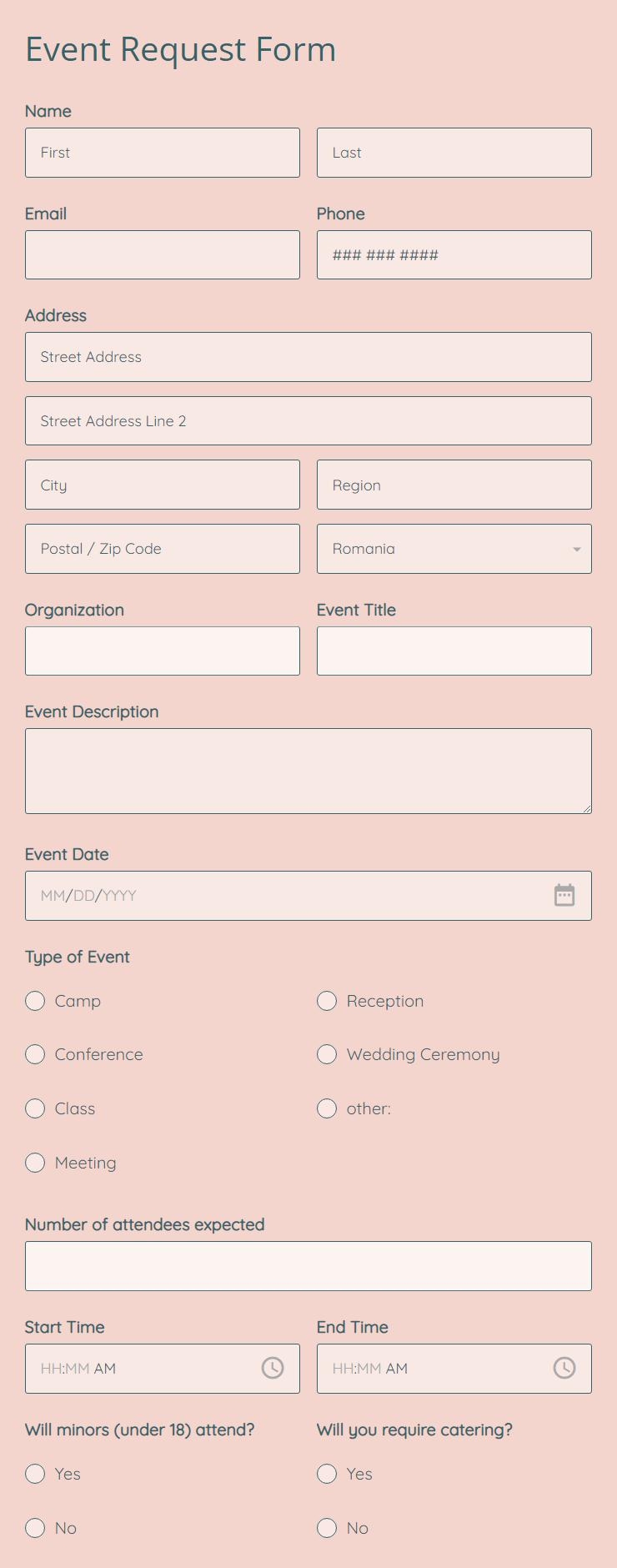
Task: Select Yes for minors attending
Action: click(x=35, y=1474)
